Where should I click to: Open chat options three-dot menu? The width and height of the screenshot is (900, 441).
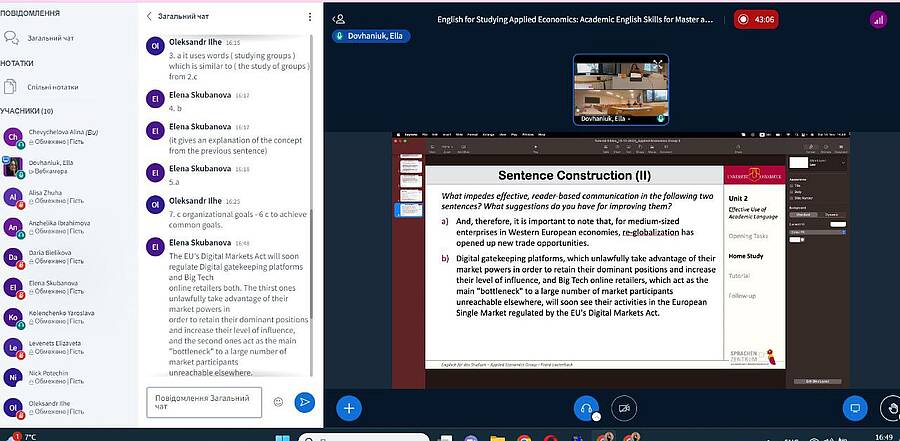(x=310, y=17)
